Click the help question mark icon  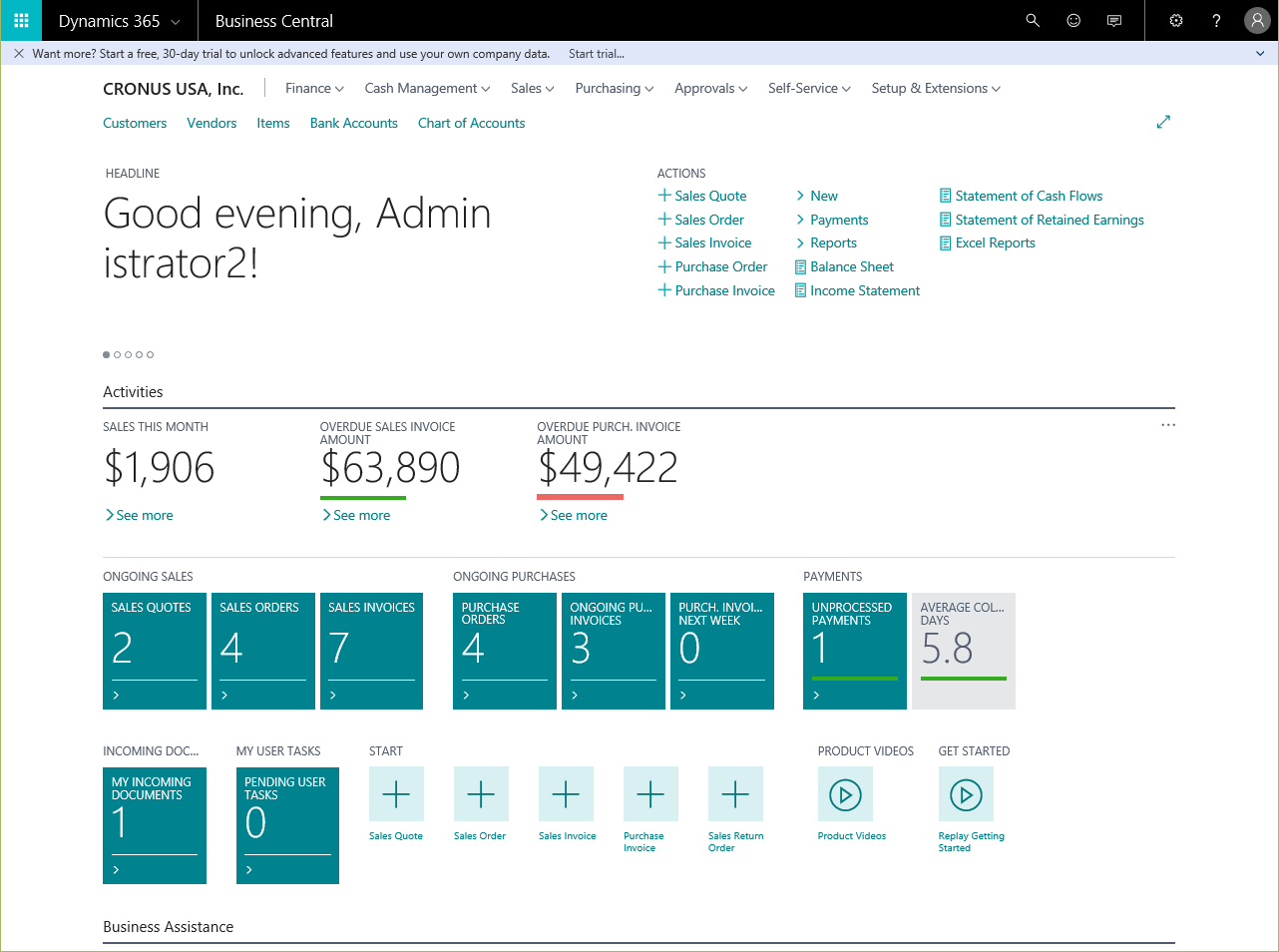[1216, 20]
